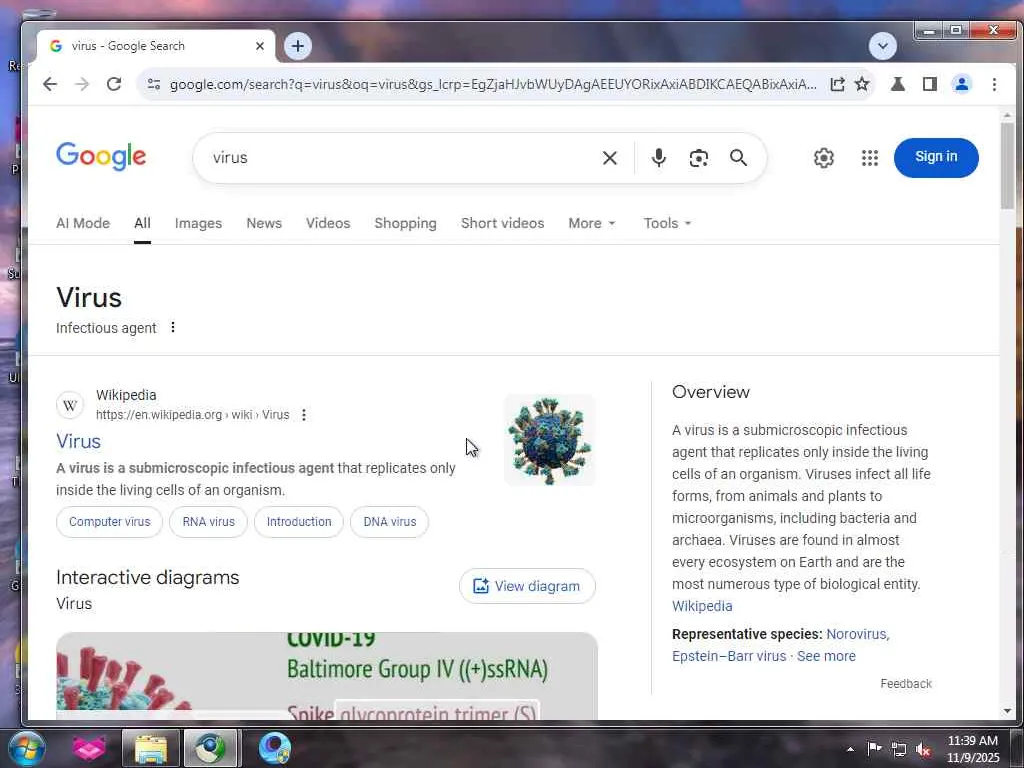
Task: Open the taskbar clock showing 11:39 AM
Action: click(x=973, y=749)
